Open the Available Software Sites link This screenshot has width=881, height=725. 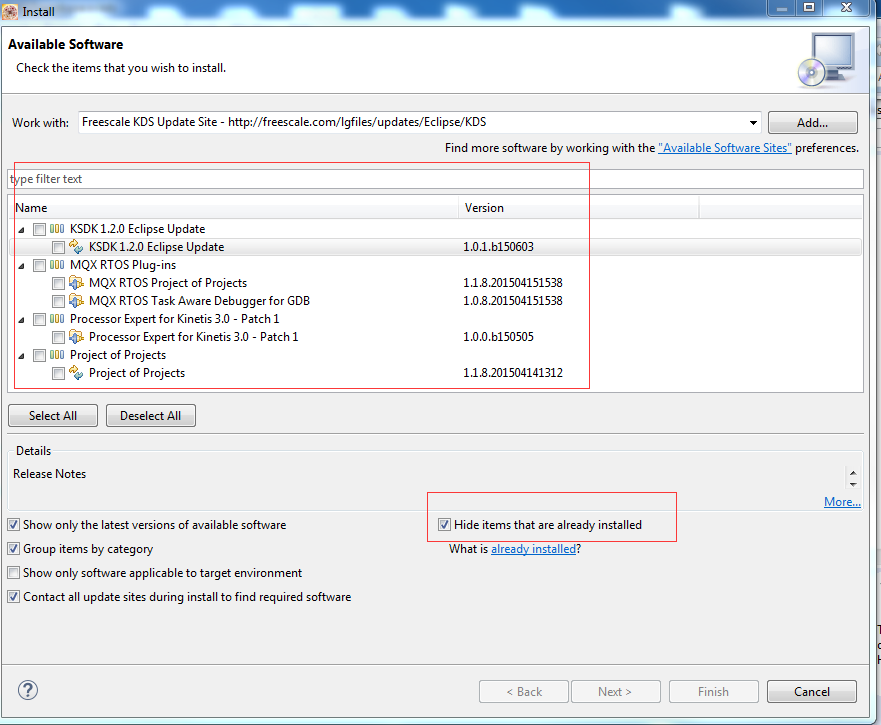pos(725,148)
